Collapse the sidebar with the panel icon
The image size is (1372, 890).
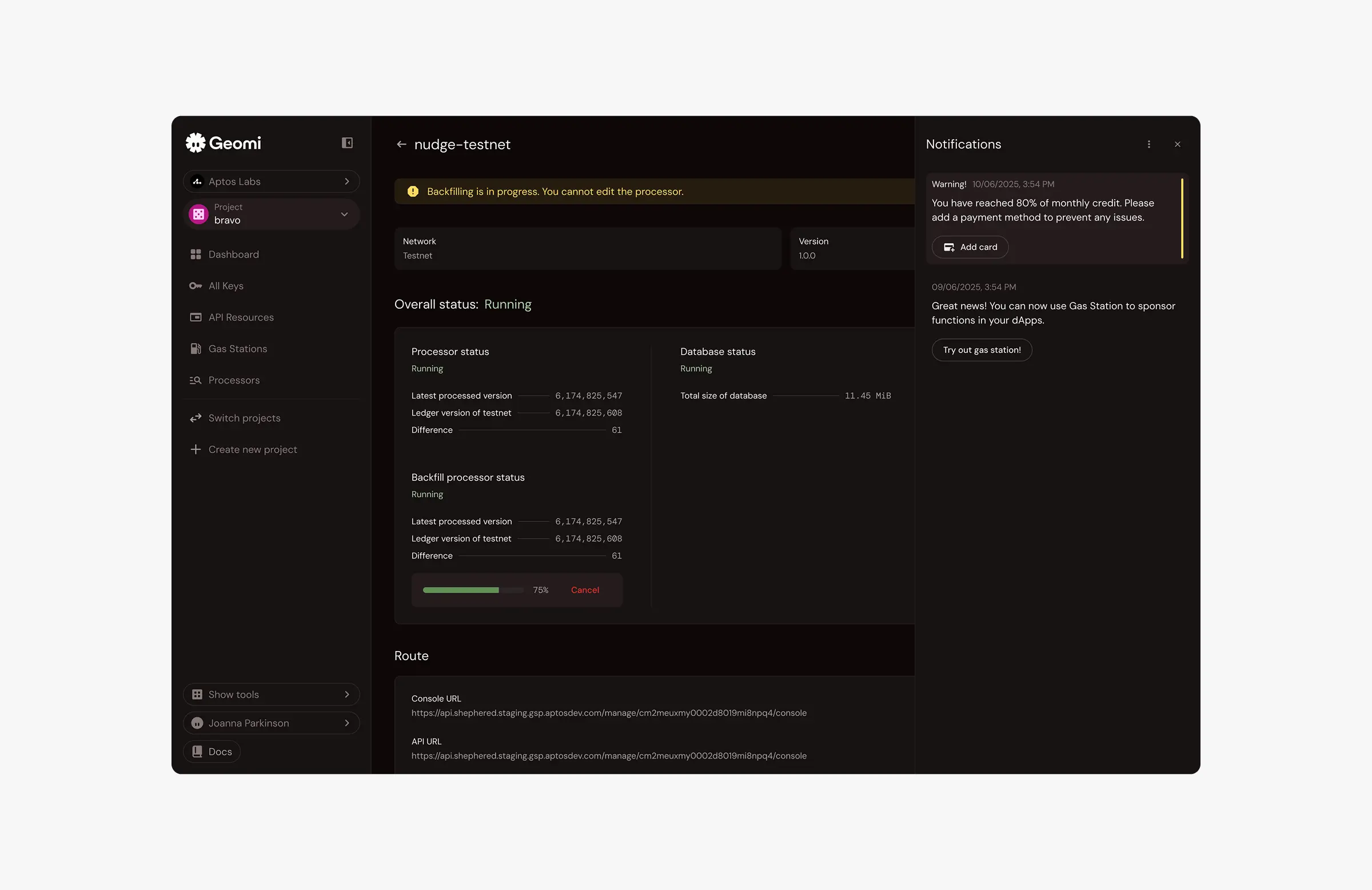coord(347,143)
